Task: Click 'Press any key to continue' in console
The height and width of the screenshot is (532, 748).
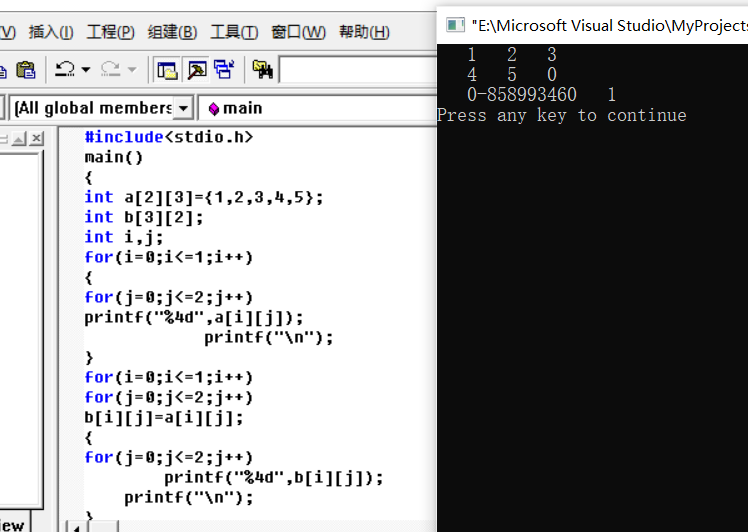Action: (x=561, y=115)
